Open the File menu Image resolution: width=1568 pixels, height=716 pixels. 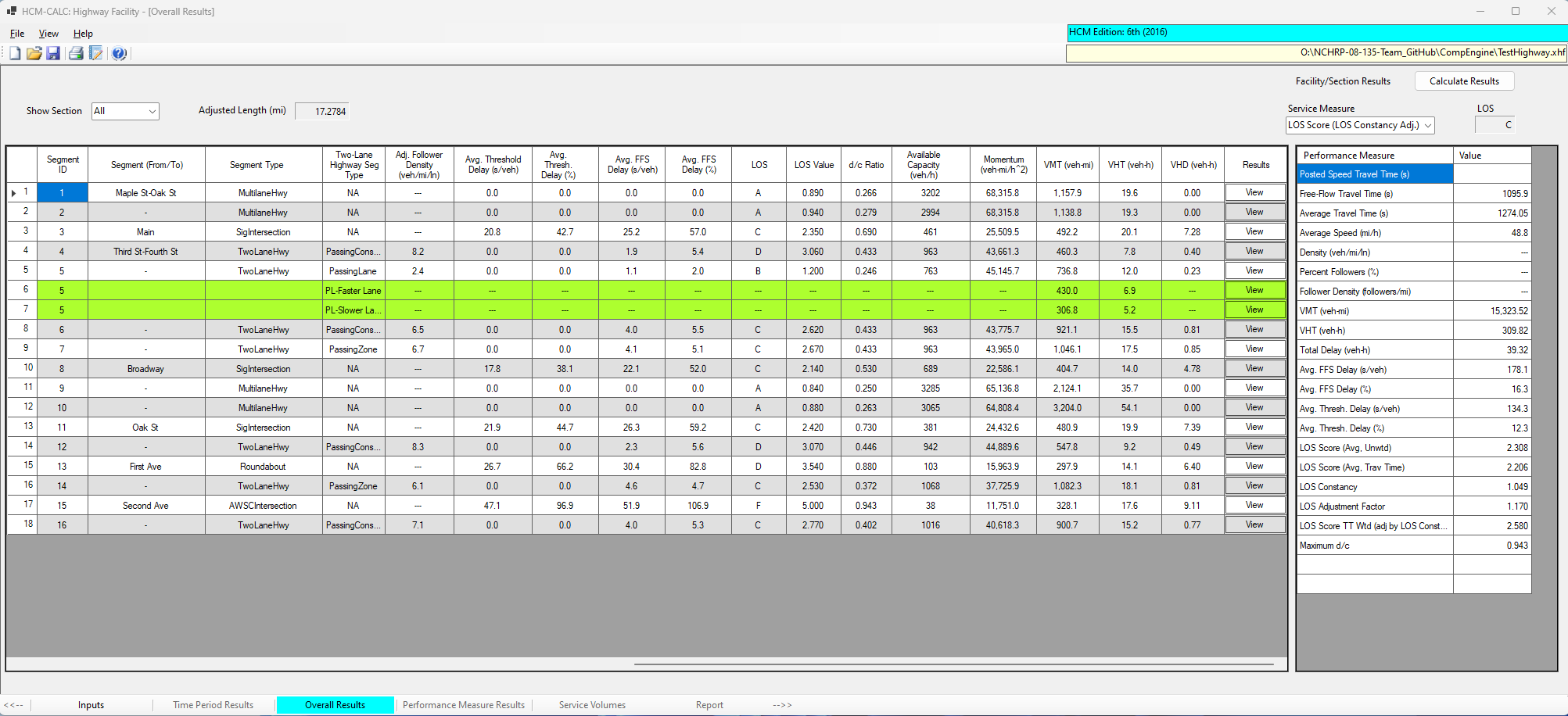(16, 34)
